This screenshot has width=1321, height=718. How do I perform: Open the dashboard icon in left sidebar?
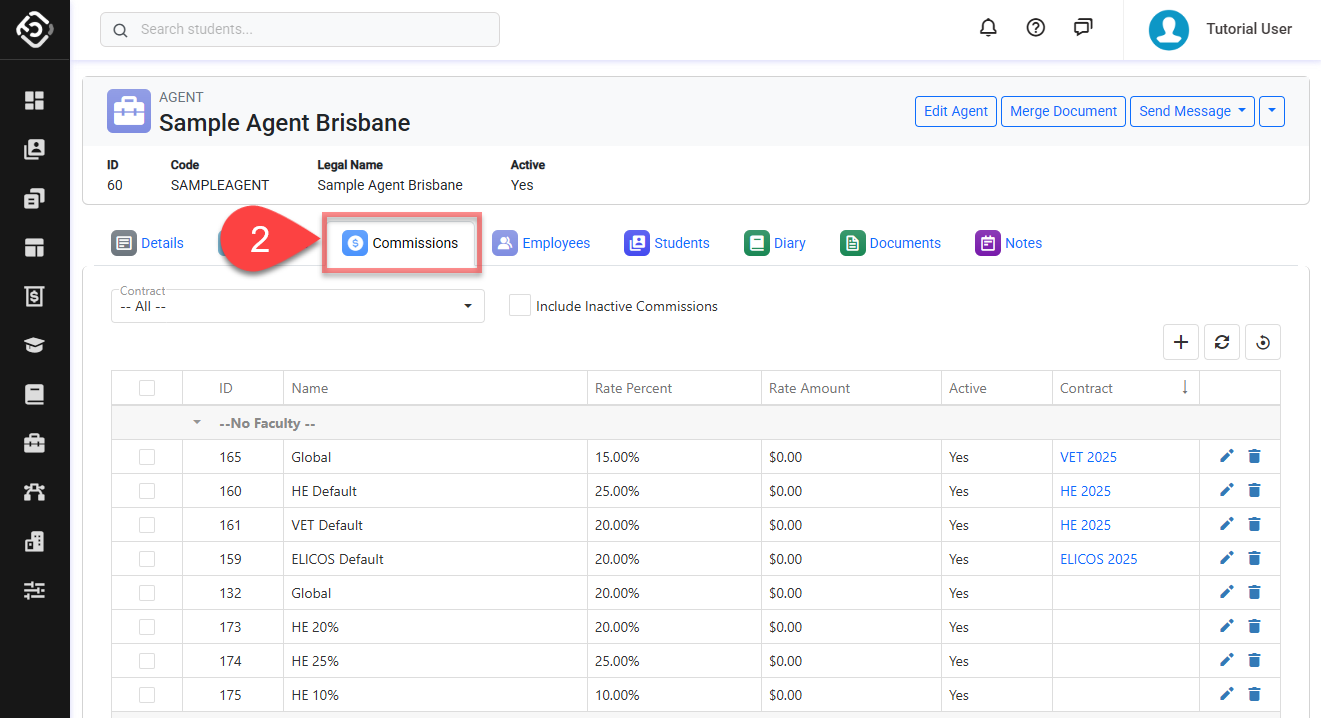tap(35, 100)
